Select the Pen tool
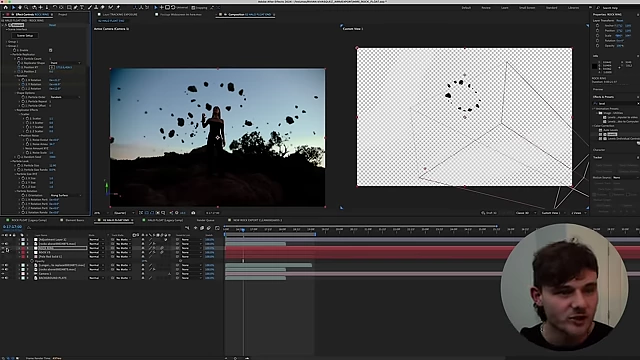 (x=76, y=7)
